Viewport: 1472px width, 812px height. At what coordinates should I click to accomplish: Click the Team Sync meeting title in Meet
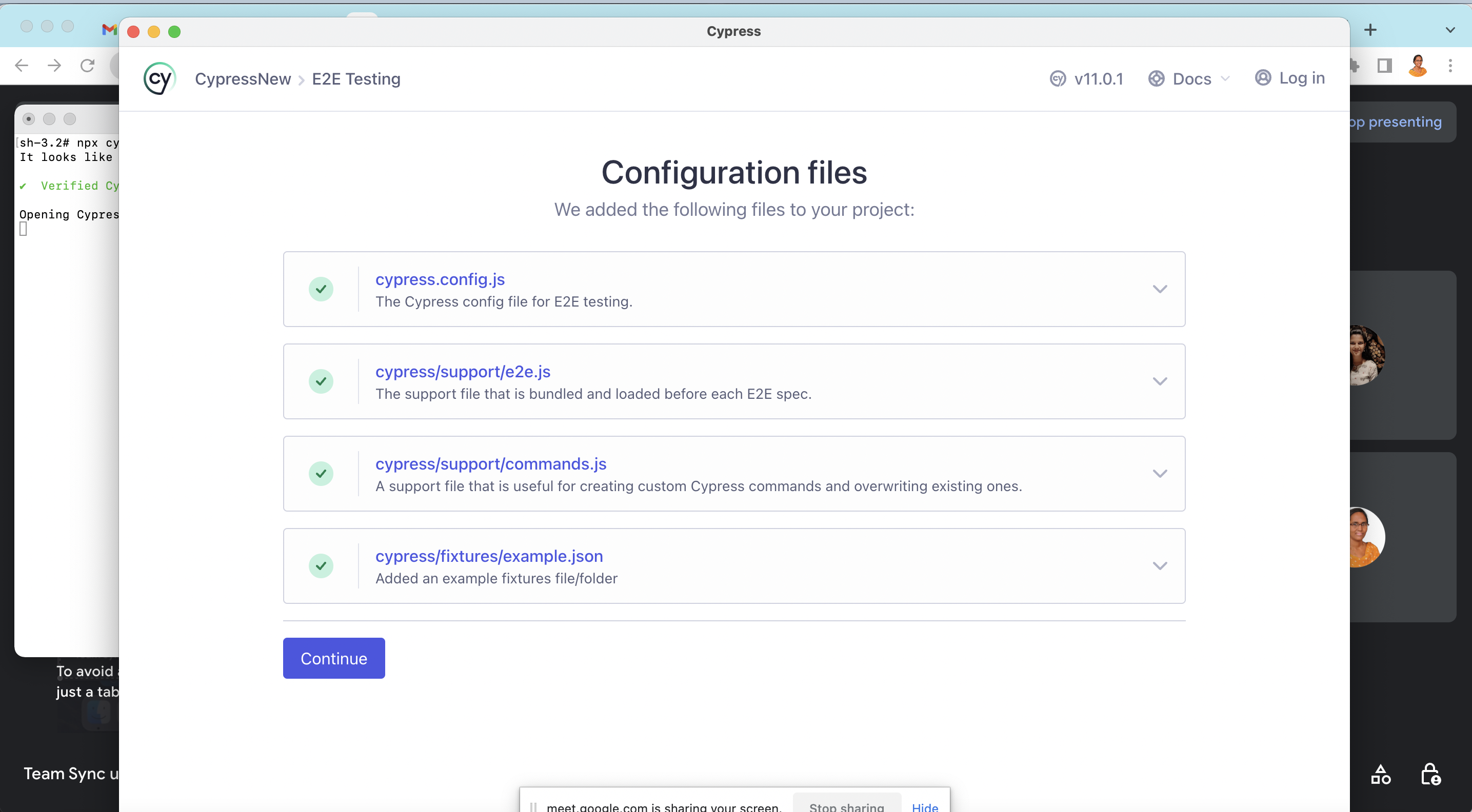click(71, 774)
